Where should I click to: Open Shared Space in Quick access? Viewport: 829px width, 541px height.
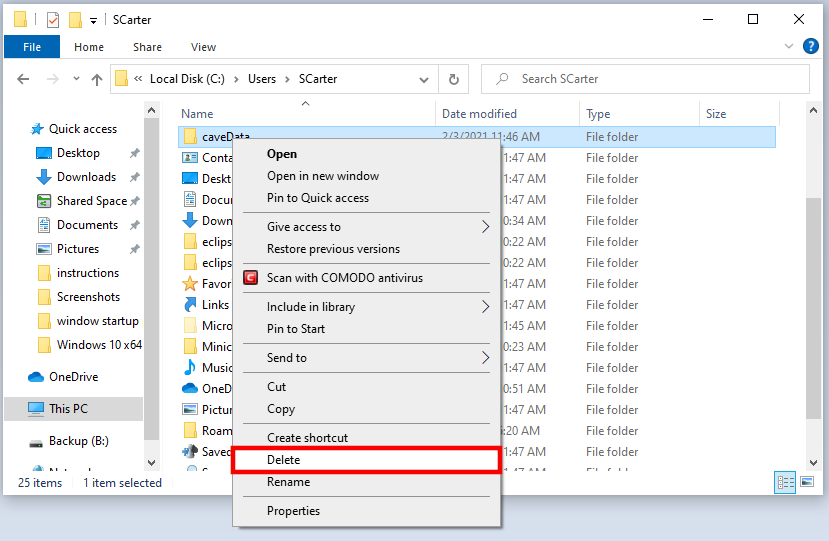click(92, 201)
